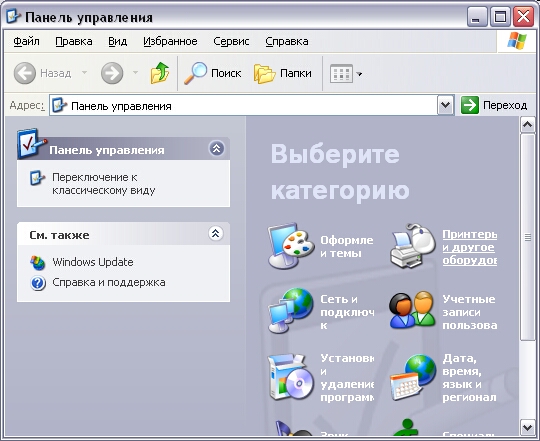Image resolution: width=540 pixels, height=441 pixels.
Task: Open Printers and other hardware icon
Action: point(413,246)
